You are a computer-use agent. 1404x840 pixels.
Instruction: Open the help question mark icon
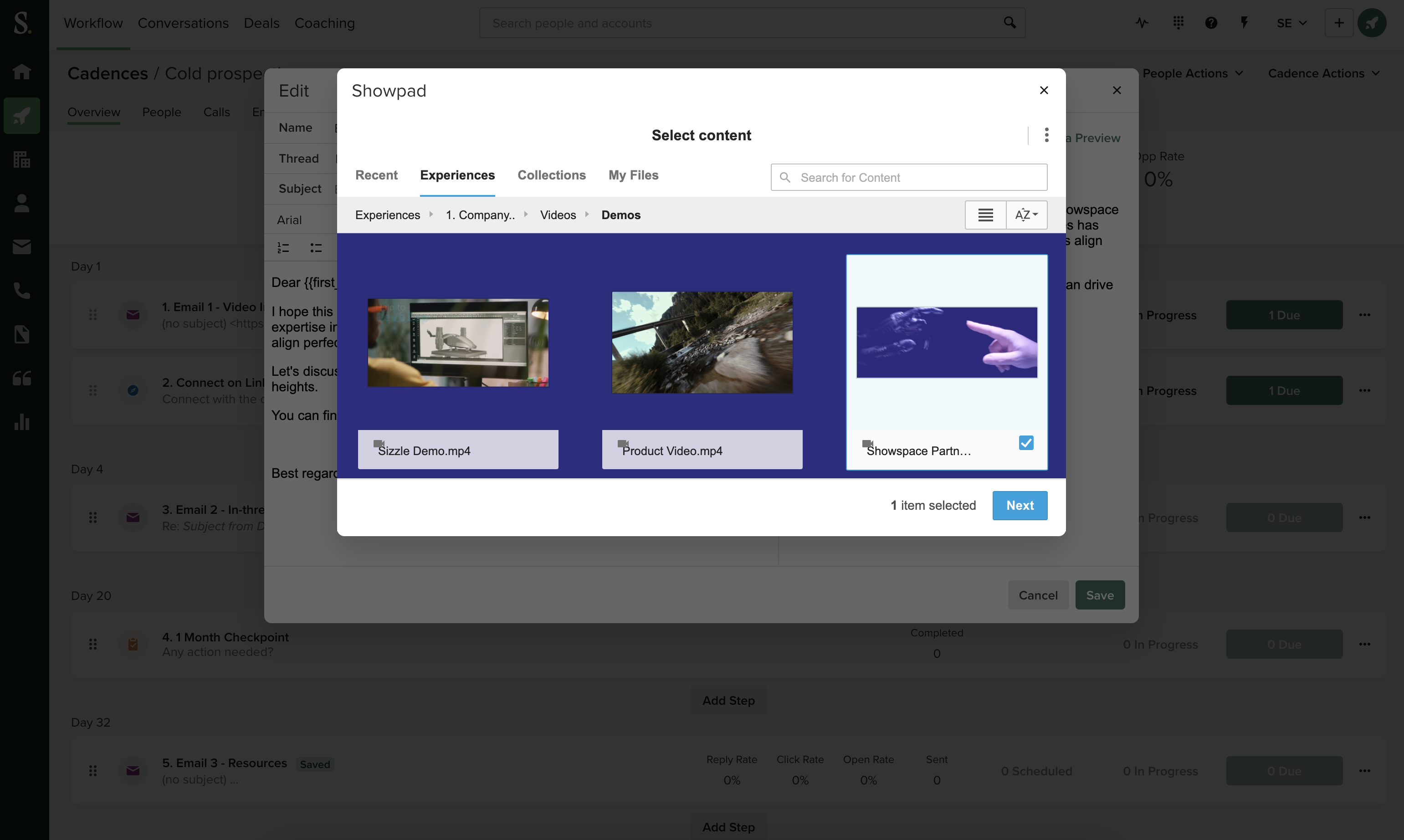[x=1211, y=23]
